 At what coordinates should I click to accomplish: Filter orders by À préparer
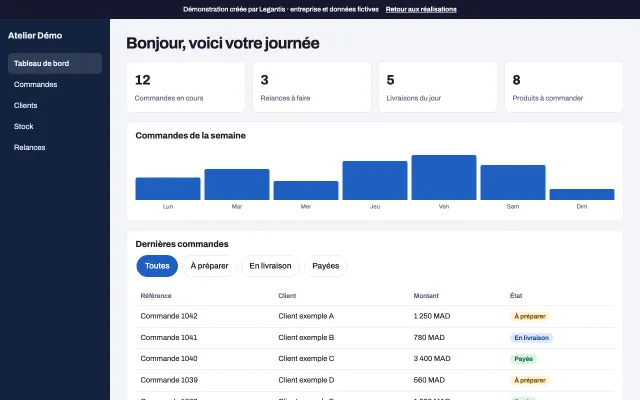pos(209,266)
